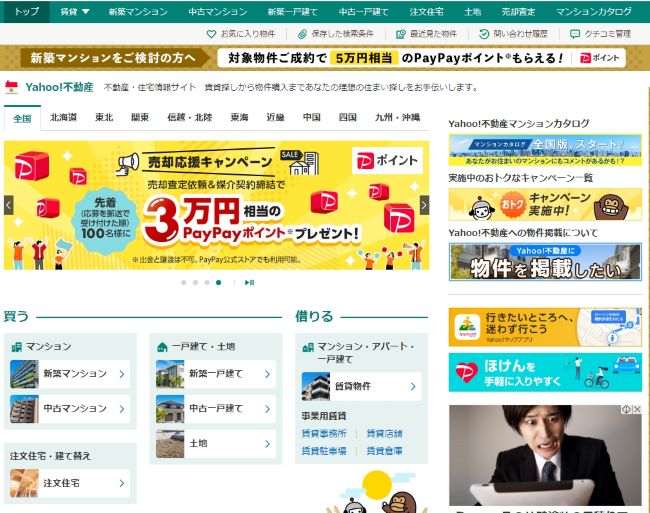The height and width of the screenshot is (513, 650).
Task: Show the next carousel slide
Action: (424, 205)
